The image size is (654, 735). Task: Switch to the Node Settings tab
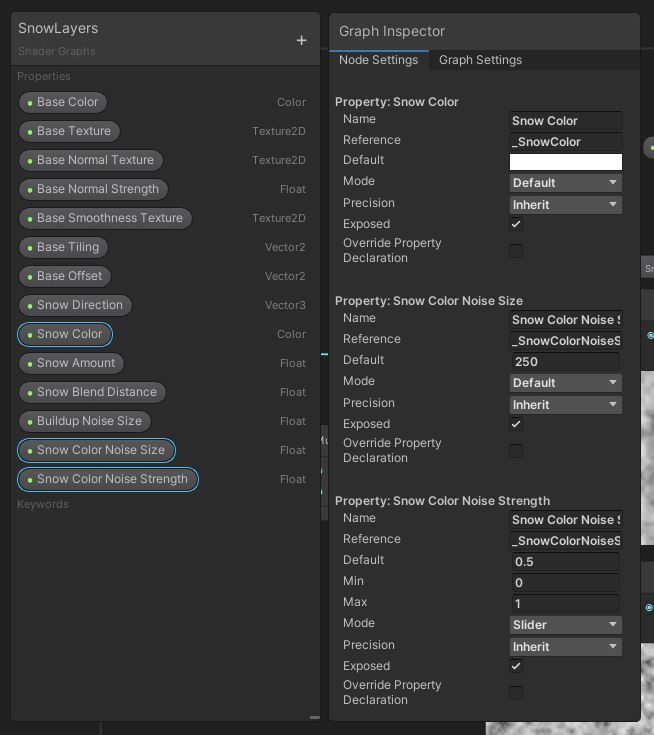click(378, 60)
